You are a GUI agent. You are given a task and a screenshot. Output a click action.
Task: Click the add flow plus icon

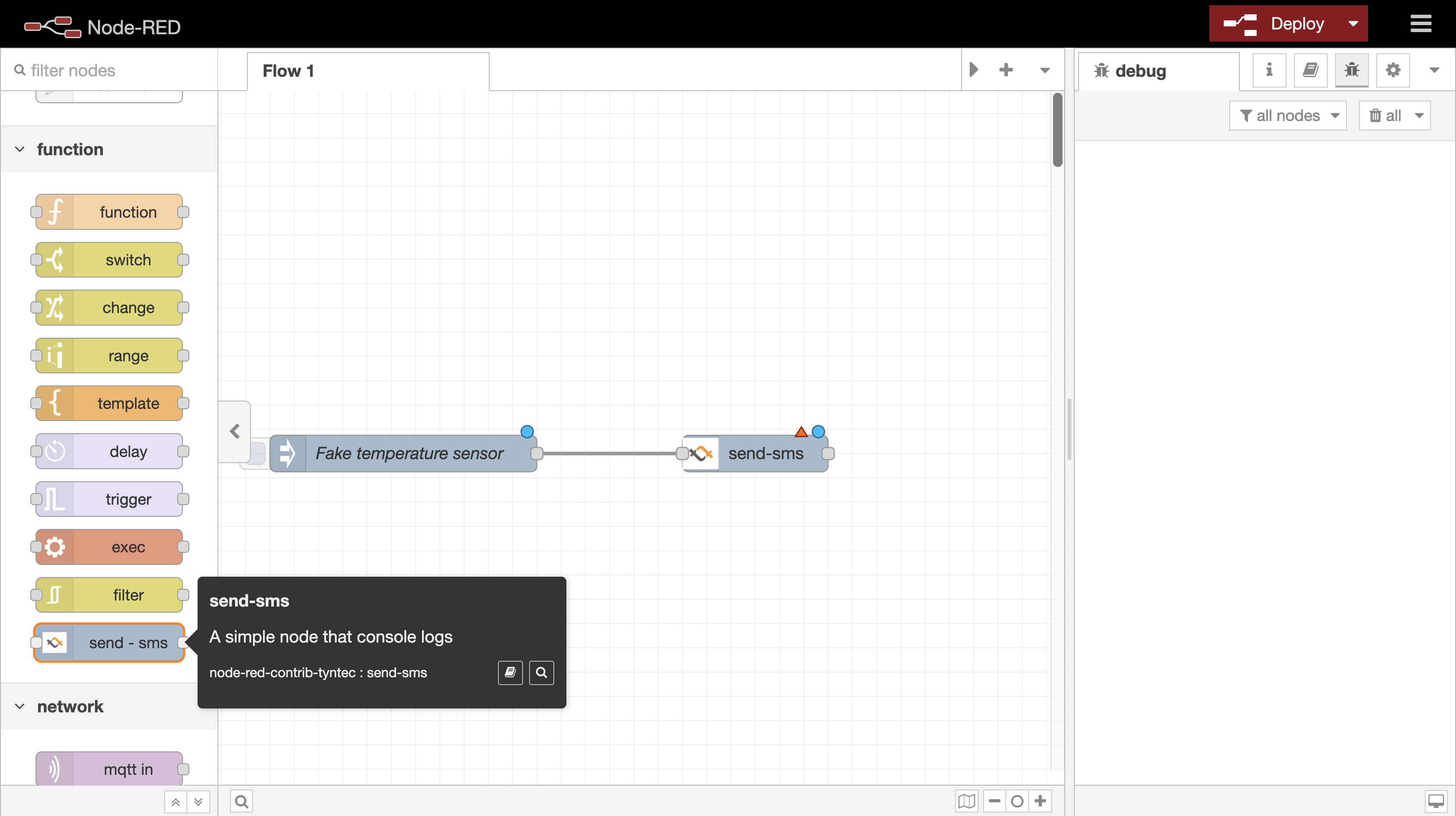1005,70
